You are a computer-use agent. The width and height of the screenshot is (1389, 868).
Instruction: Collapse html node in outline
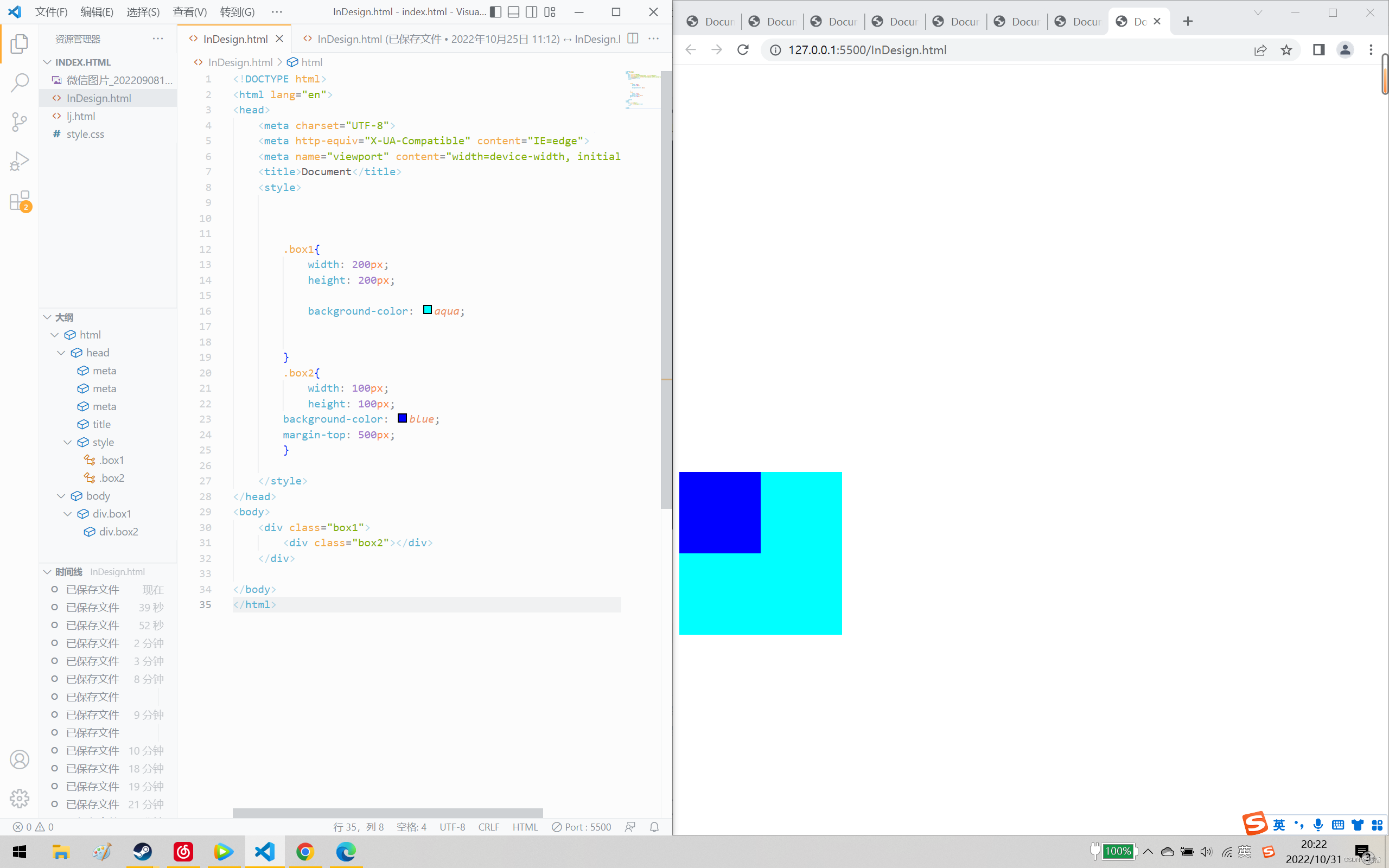point(54,335)
